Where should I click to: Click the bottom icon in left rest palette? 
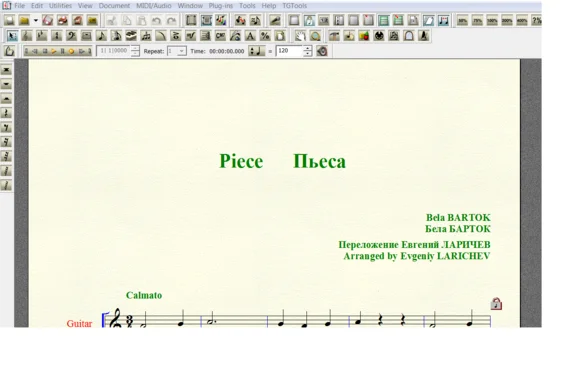[x=6, y=185]
